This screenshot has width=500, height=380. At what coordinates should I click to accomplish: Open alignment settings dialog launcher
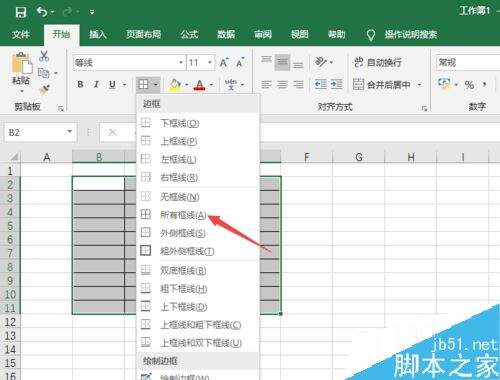tap(424, 108)
